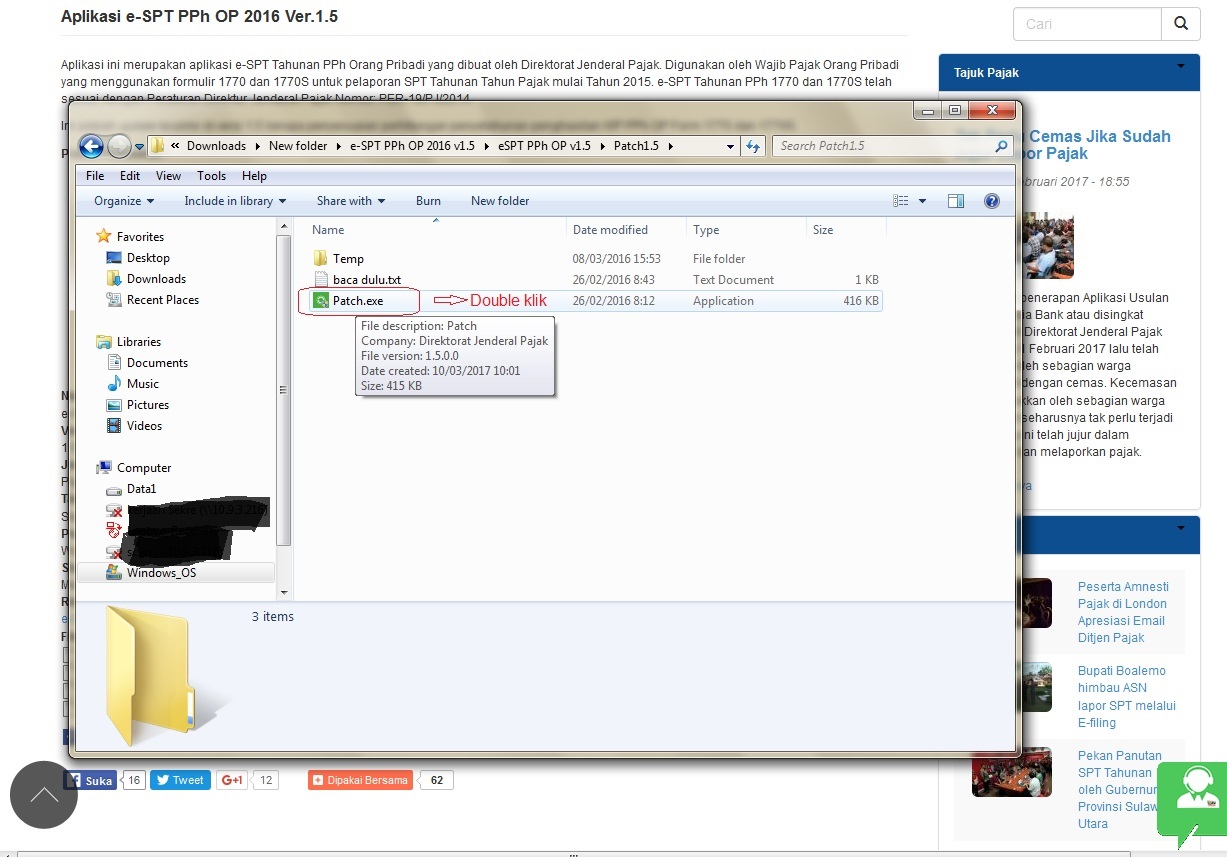Image resolution: width=1227 pixels, height=857 pixels.
Task: Click the Burn toolbar button
Action: point(428,201)
